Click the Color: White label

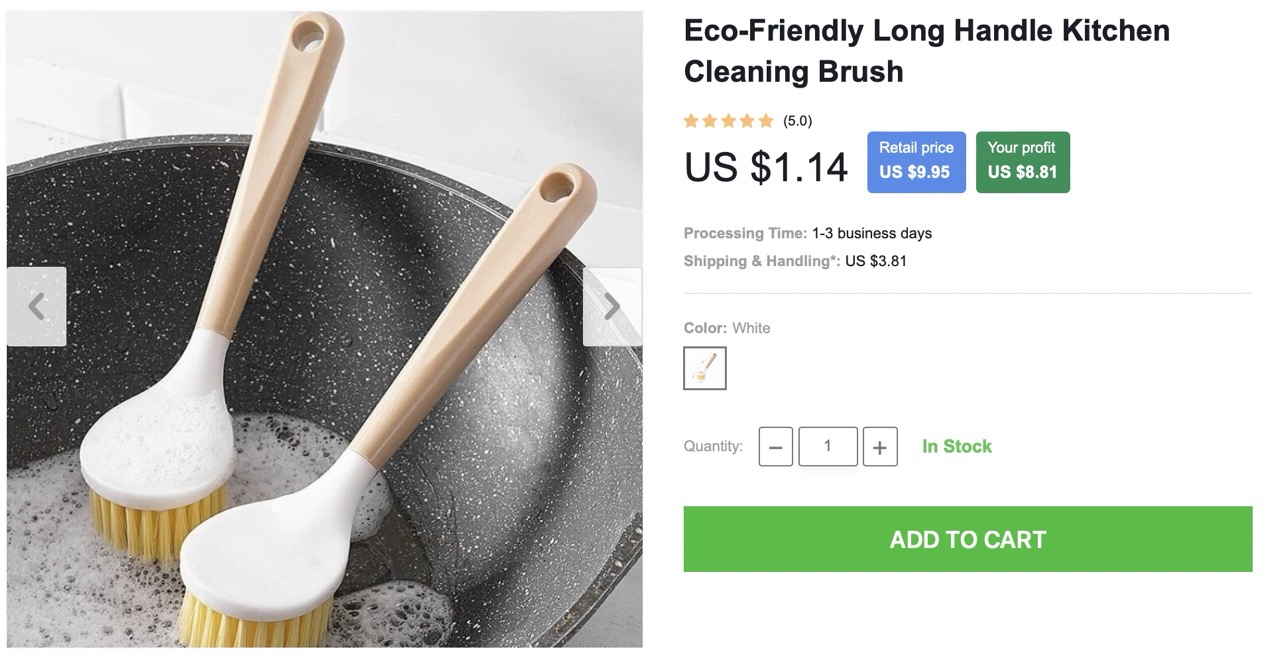727,328
